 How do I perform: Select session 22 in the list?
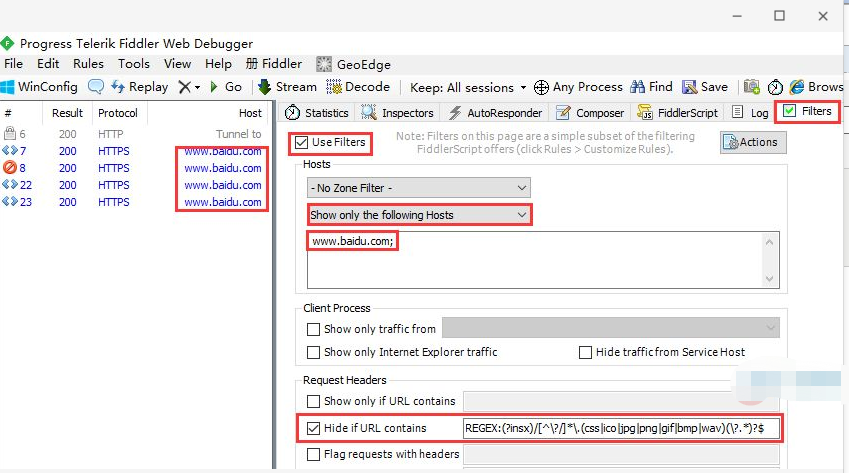pos(134,185)
